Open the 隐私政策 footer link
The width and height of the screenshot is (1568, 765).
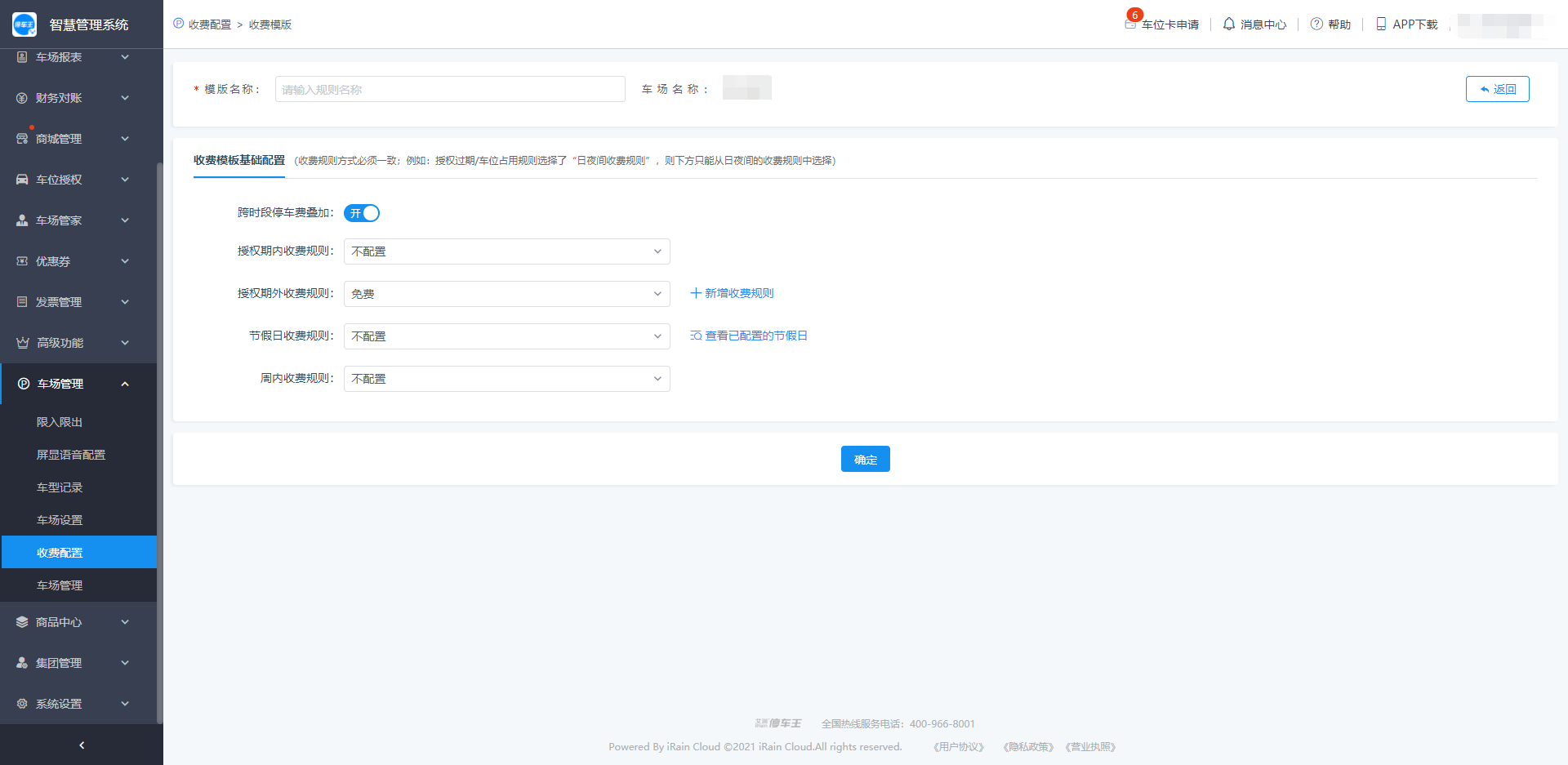(x=1028, y=747)
